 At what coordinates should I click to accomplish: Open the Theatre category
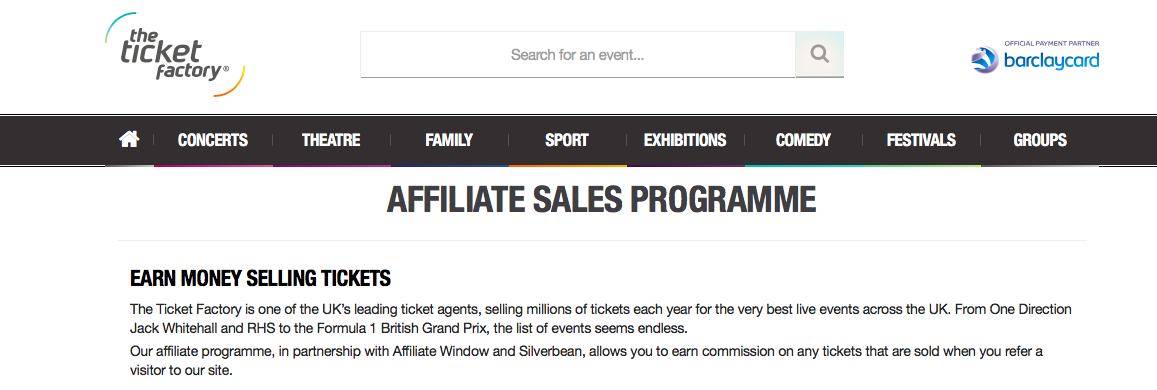[331, 140]
